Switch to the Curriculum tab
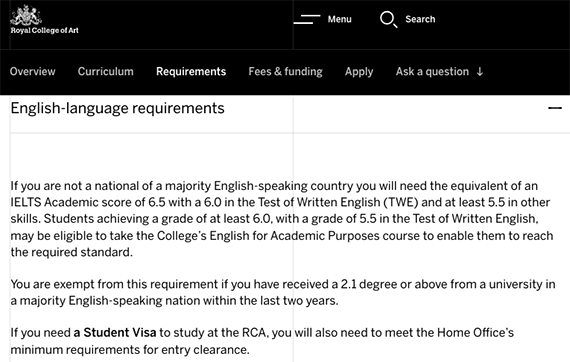This screenshot has width=570, height=362. coord(106,72)
